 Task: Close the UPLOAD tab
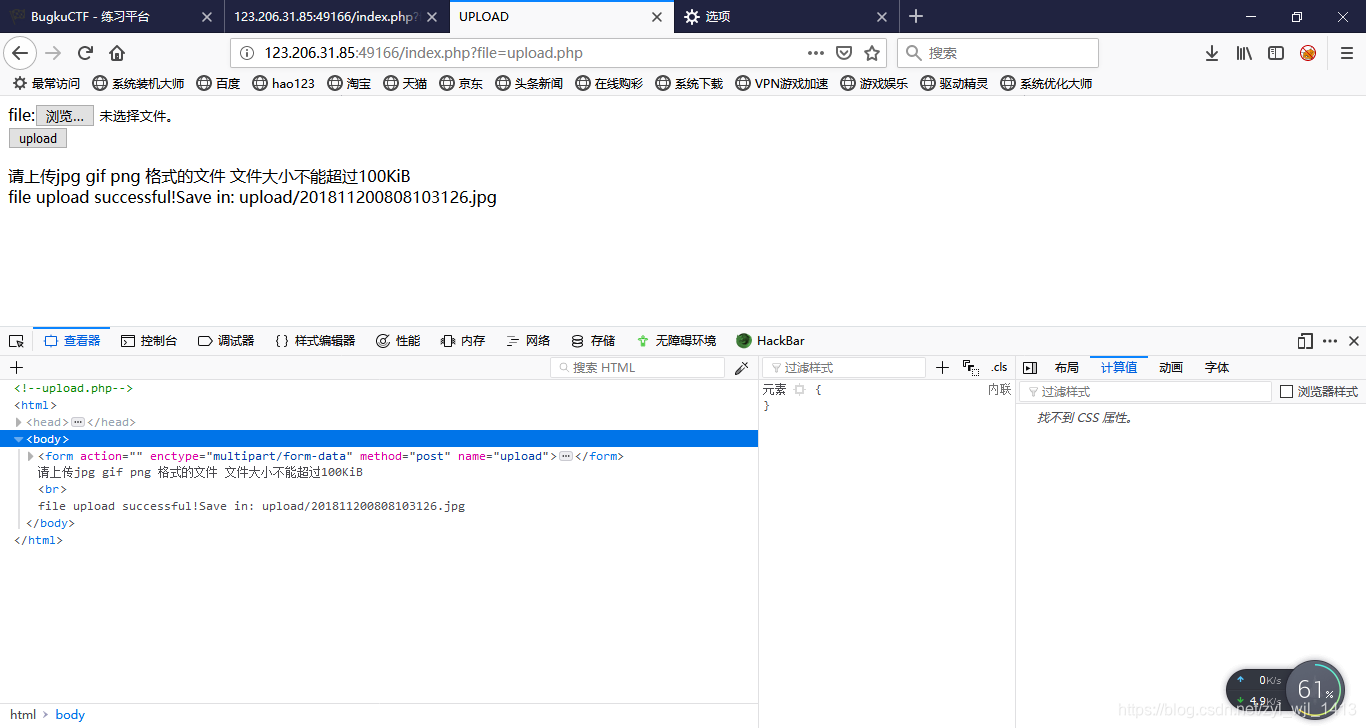(x=657, y=17)
